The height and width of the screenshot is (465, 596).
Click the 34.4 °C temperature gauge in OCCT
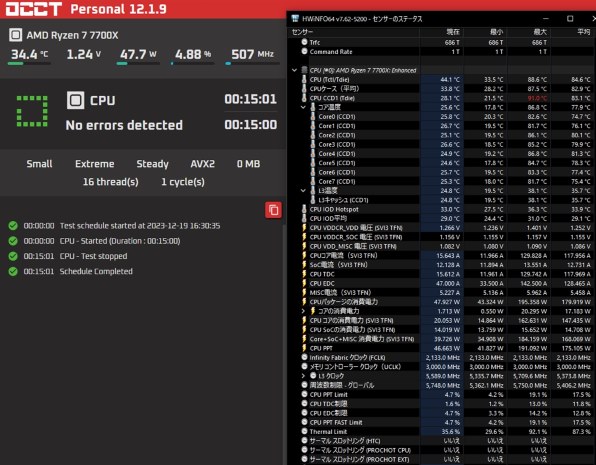point(29,56)
